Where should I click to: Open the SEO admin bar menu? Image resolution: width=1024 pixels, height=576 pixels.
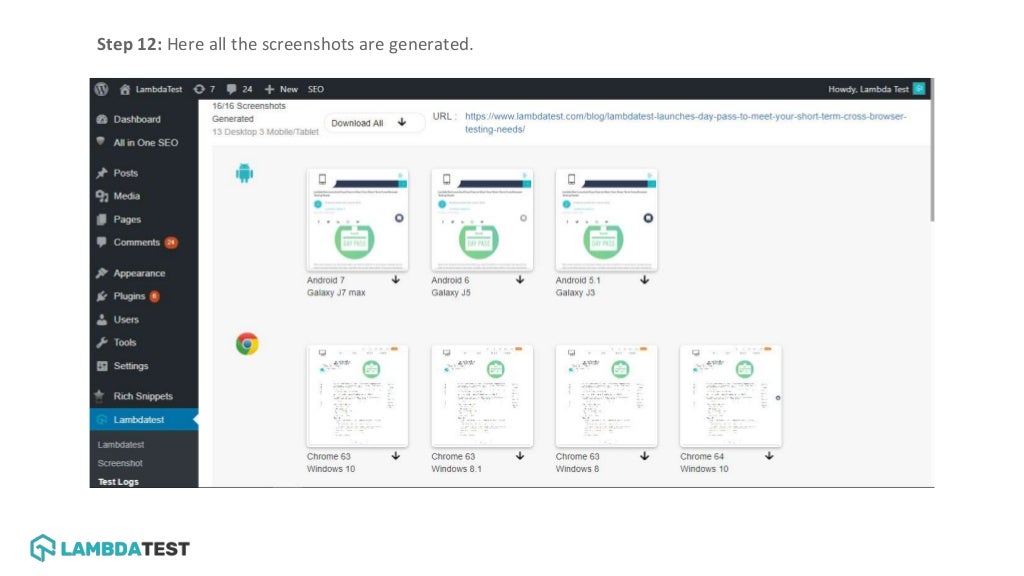click(315, 89)
